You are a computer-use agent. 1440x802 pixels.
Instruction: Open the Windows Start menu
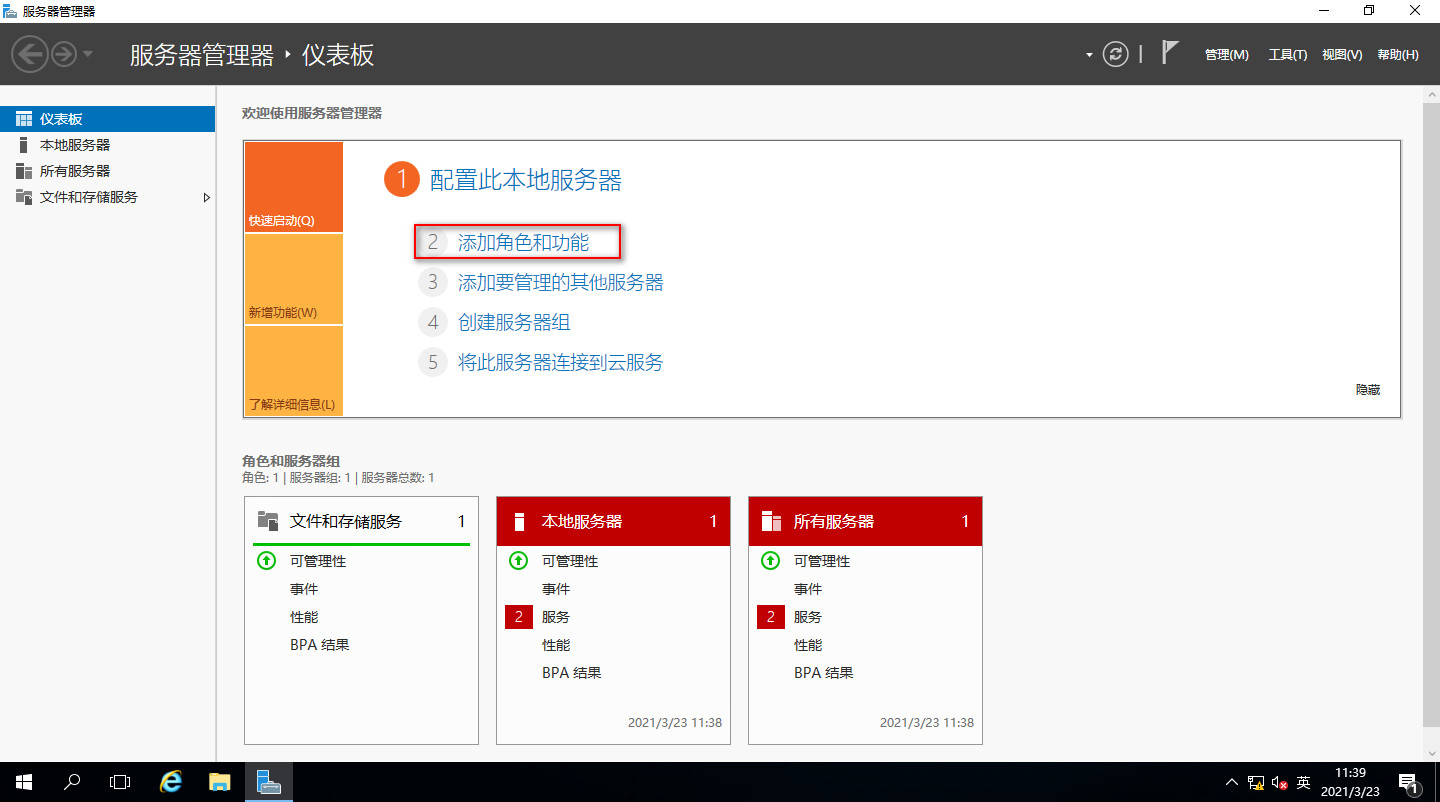[24, 782]
